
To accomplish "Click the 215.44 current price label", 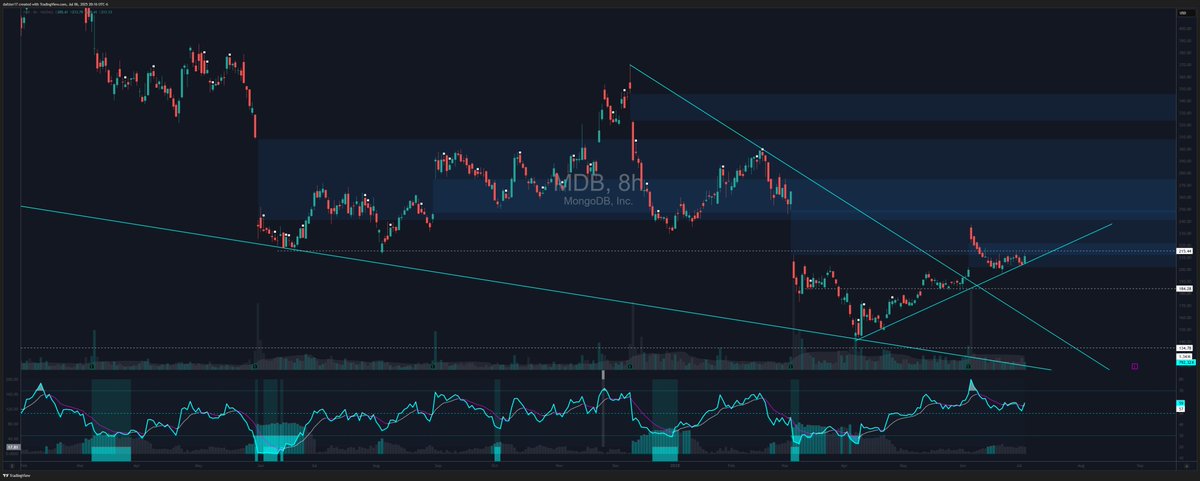I will tap(1183, 251).
